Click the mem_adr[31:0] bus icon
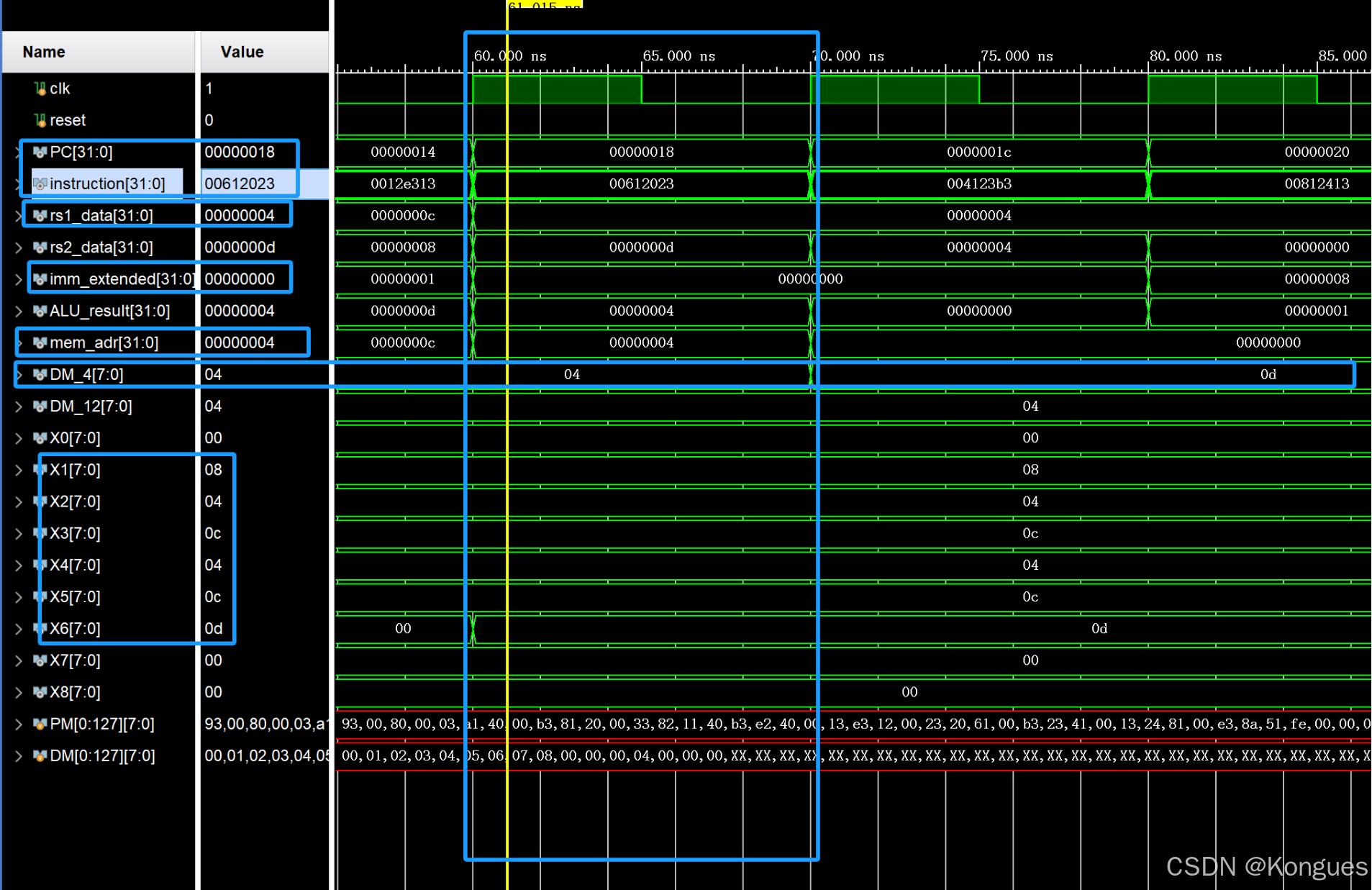Screen dimensions: 1372x890 tap(40, 342)
